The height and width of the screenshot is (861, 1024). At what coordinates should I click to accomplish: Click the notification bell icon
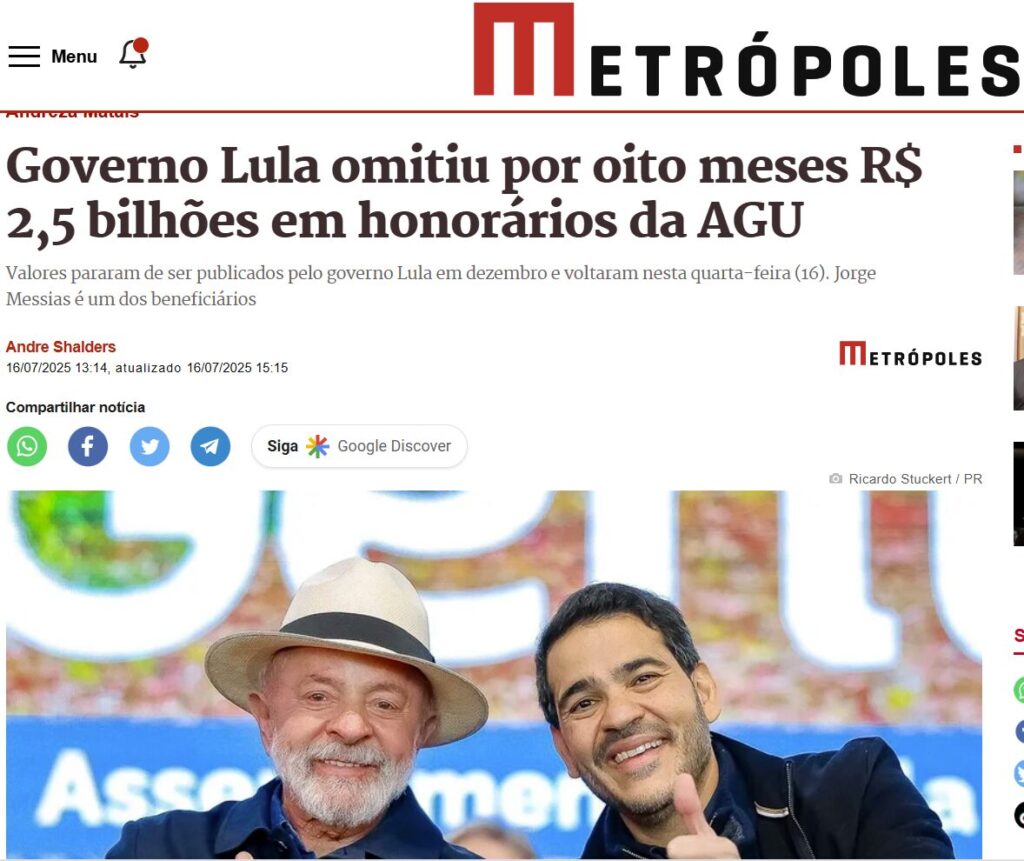pos(133,54)
